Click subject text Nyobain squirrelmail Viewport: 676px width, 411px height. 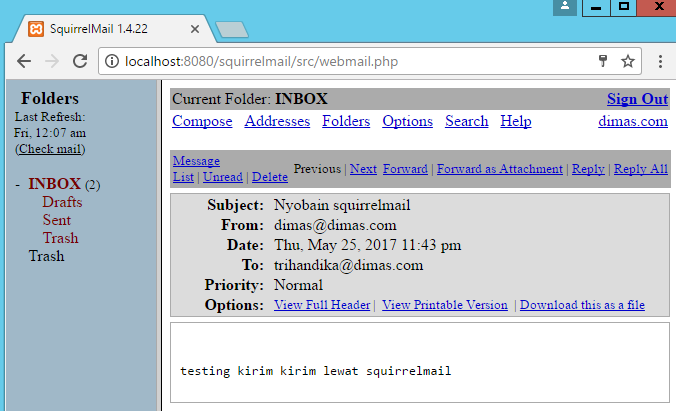point(342,205)
